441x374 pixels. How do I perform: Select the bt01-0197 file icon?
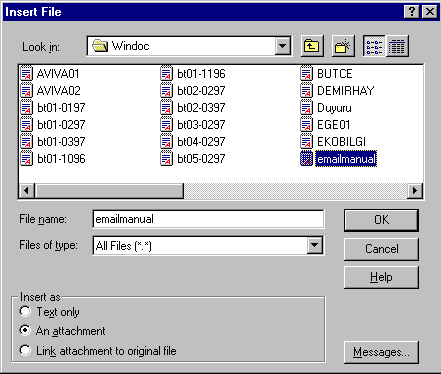coord(27,108)
